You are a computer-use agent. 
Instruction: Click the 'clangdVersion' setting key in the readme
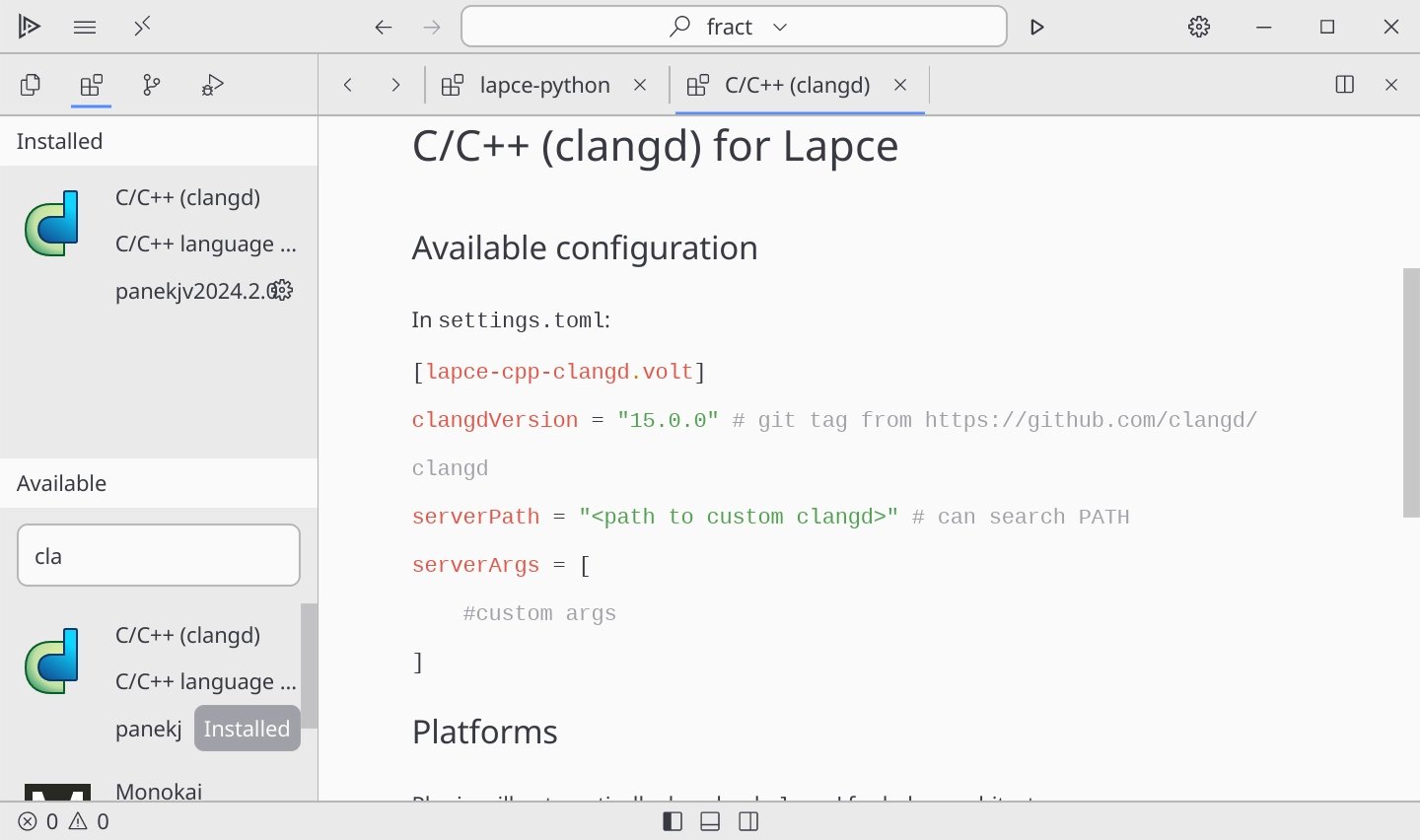495,420
